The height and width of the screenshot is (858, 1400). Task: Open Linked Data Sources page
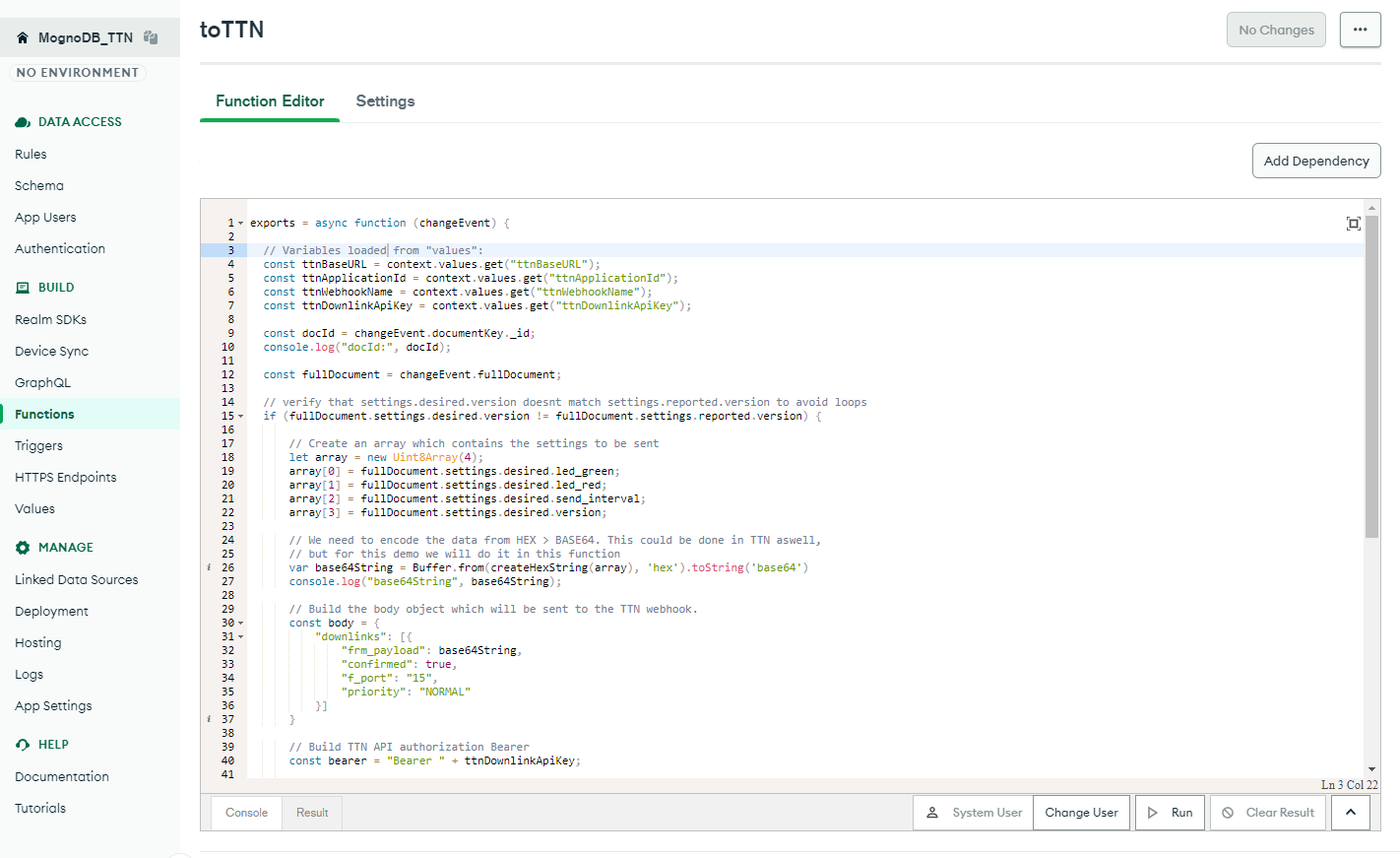77,580
